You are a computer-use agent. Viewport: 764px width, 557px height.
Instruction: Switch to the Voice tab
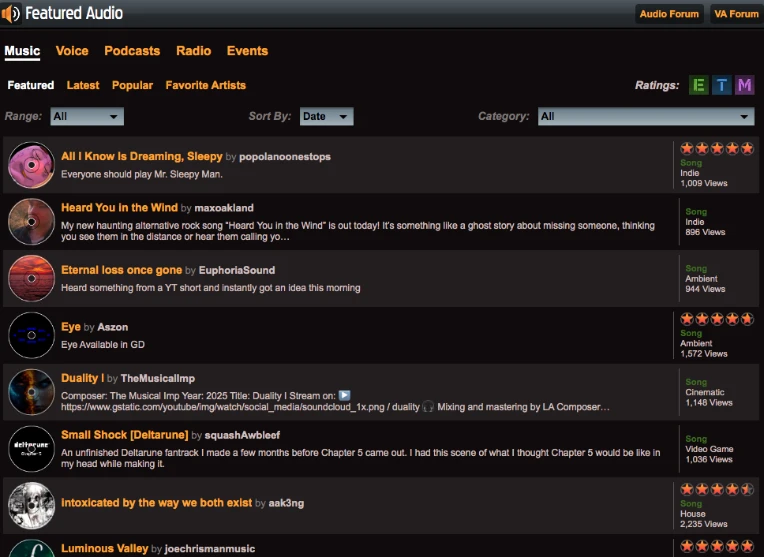pos(72,51)
